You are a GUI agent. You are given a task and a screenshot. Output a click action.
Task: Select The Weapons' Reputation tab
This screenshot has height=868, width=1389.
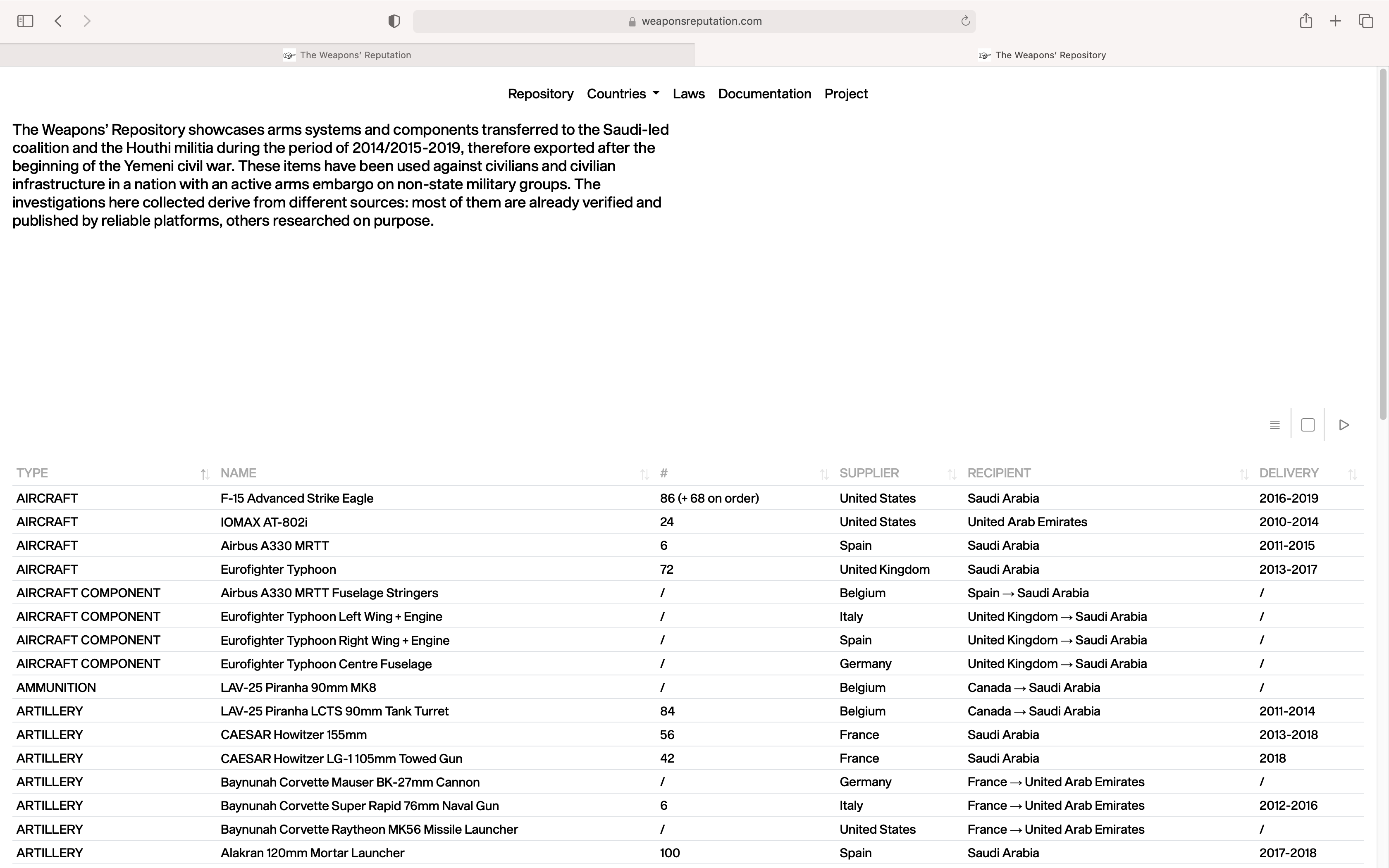pyautogui.click(x=347, y=55)
